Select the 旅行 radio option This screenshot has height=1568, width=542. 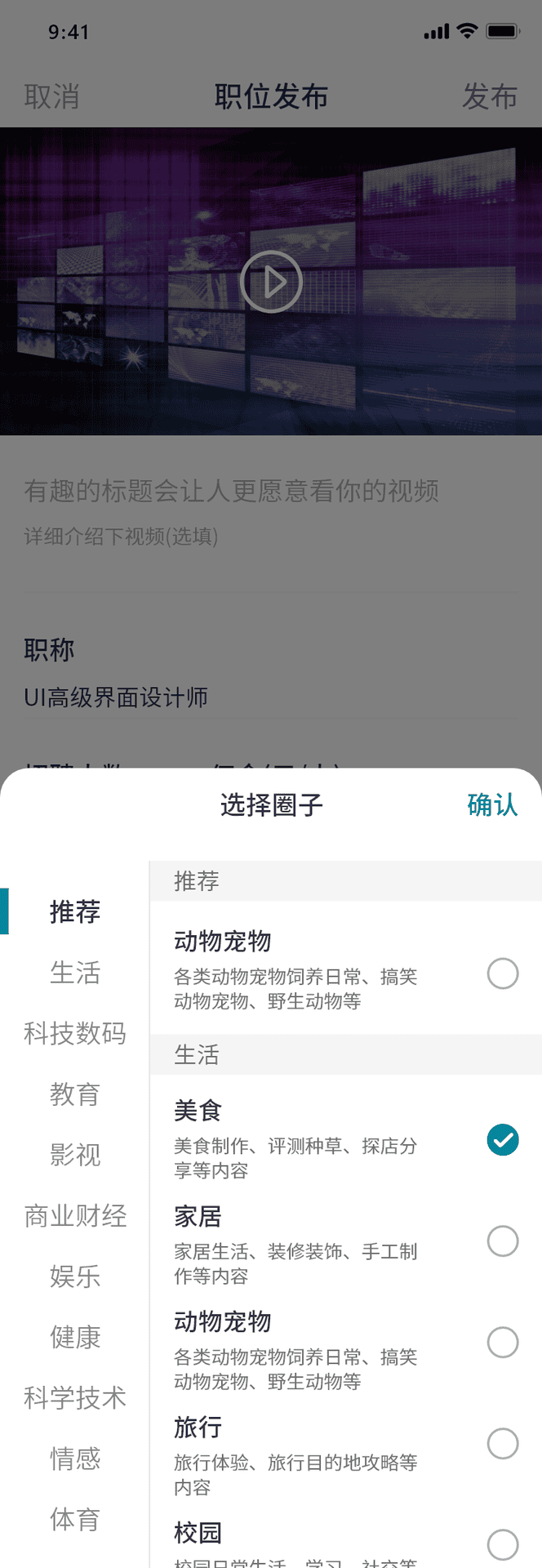click(503, 1444)
